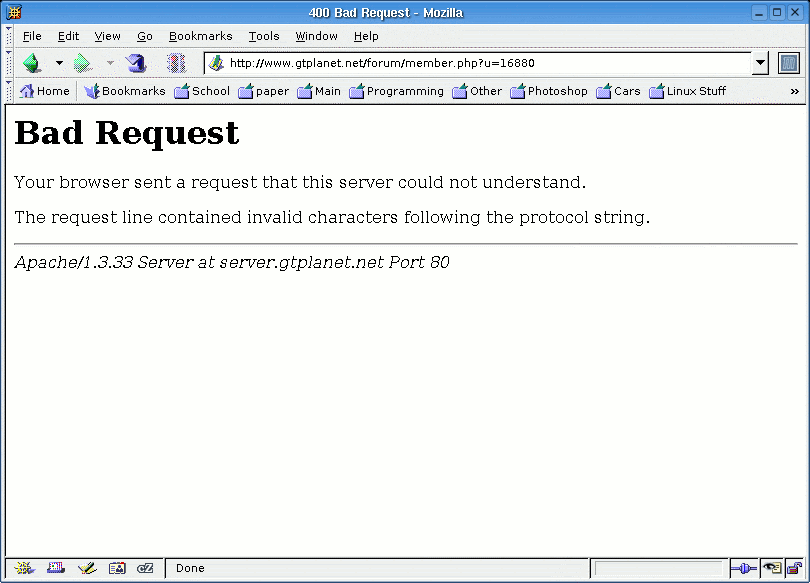Open the Window menu

point(316,36)
